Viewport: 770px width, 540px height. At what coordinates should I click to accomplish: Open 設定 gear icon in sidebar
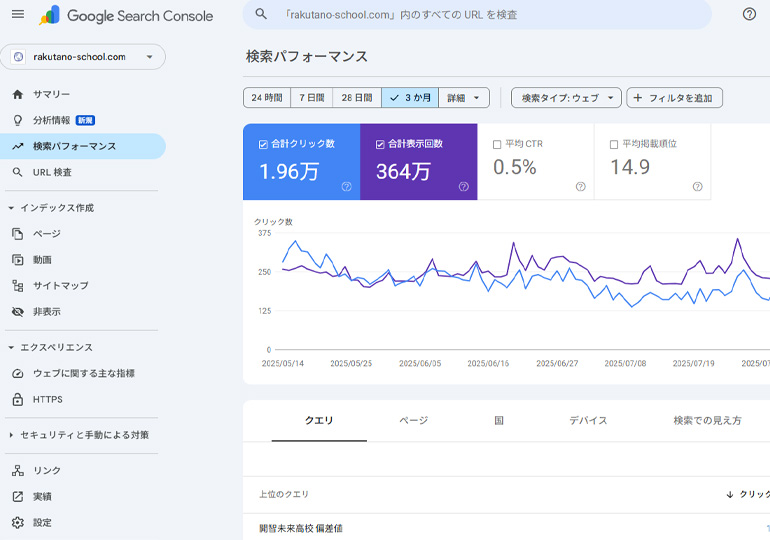(17, 522)
